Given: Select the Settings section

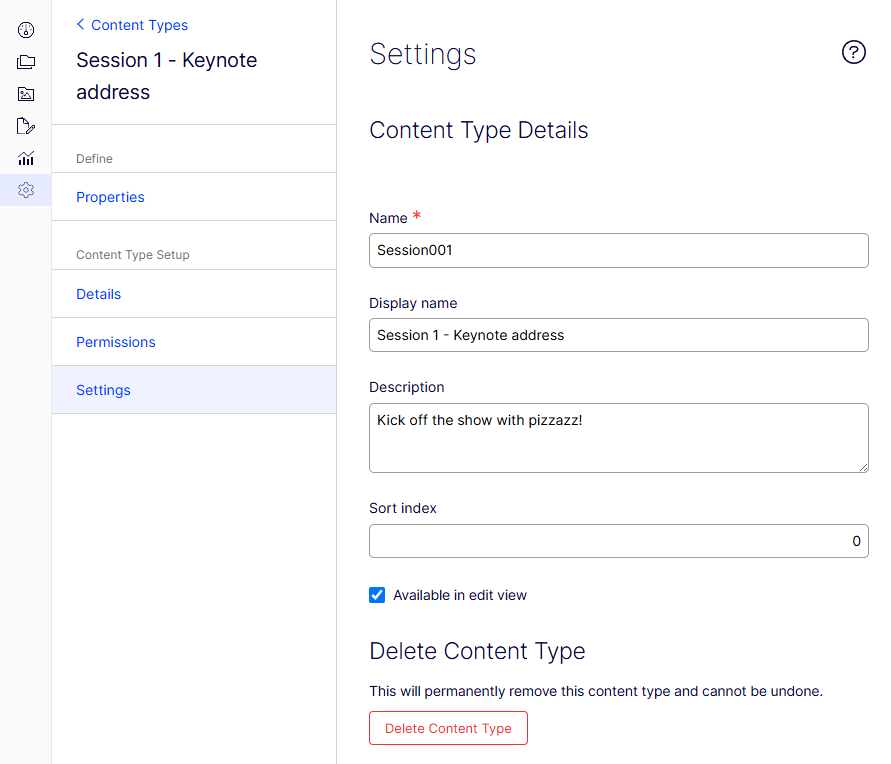Looking at the screenshot, I should point(194,390).
